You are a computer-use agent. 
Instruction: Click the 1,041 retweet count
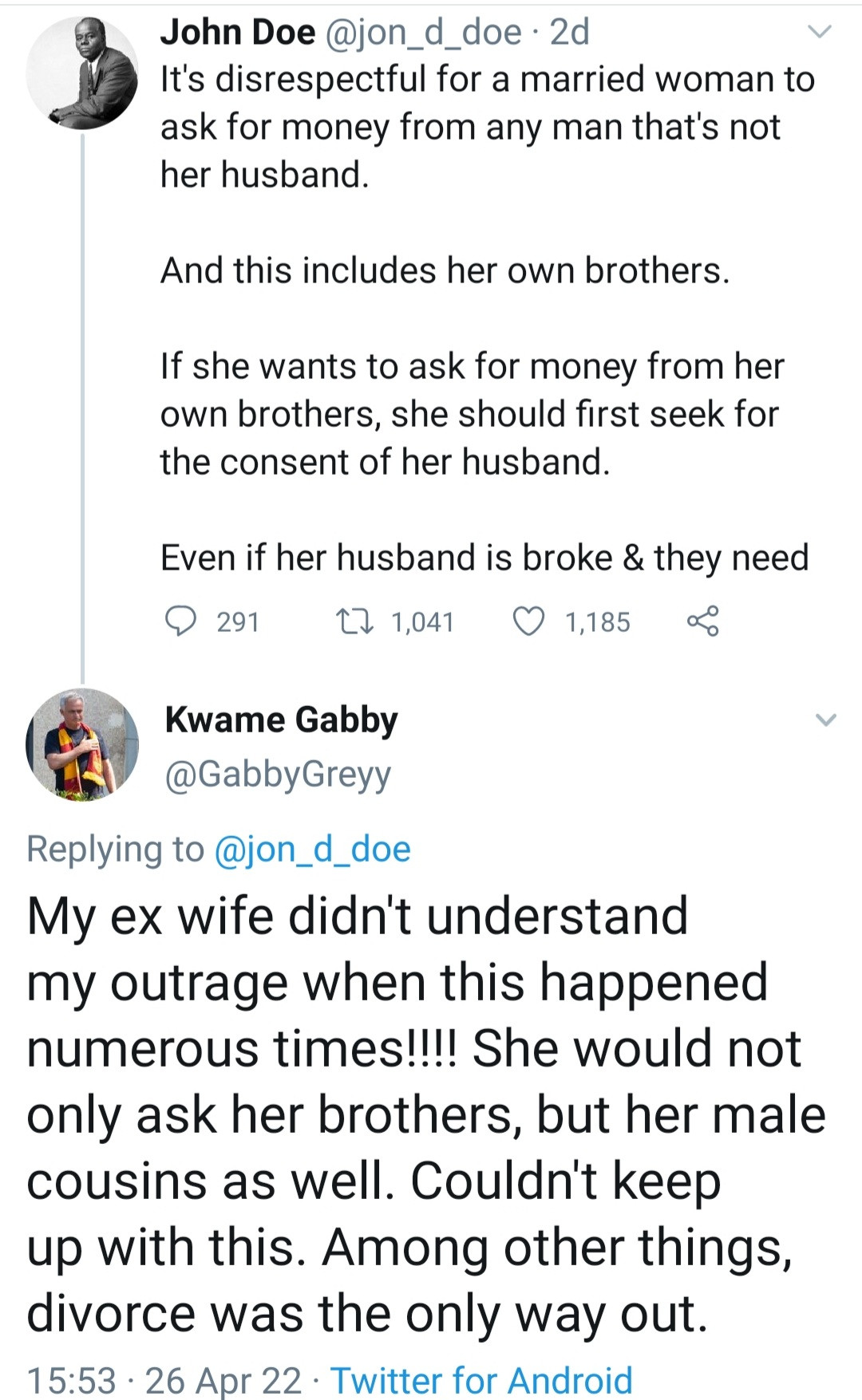422,621
